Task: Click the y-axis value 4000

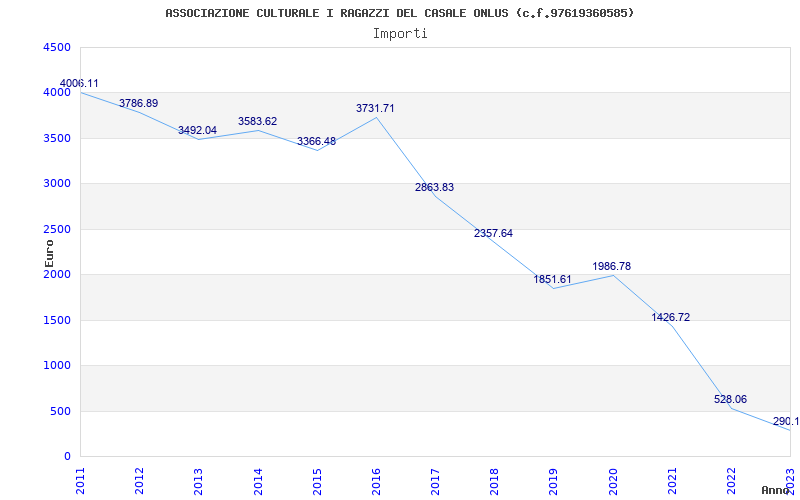Action: (x=57, y=93)
